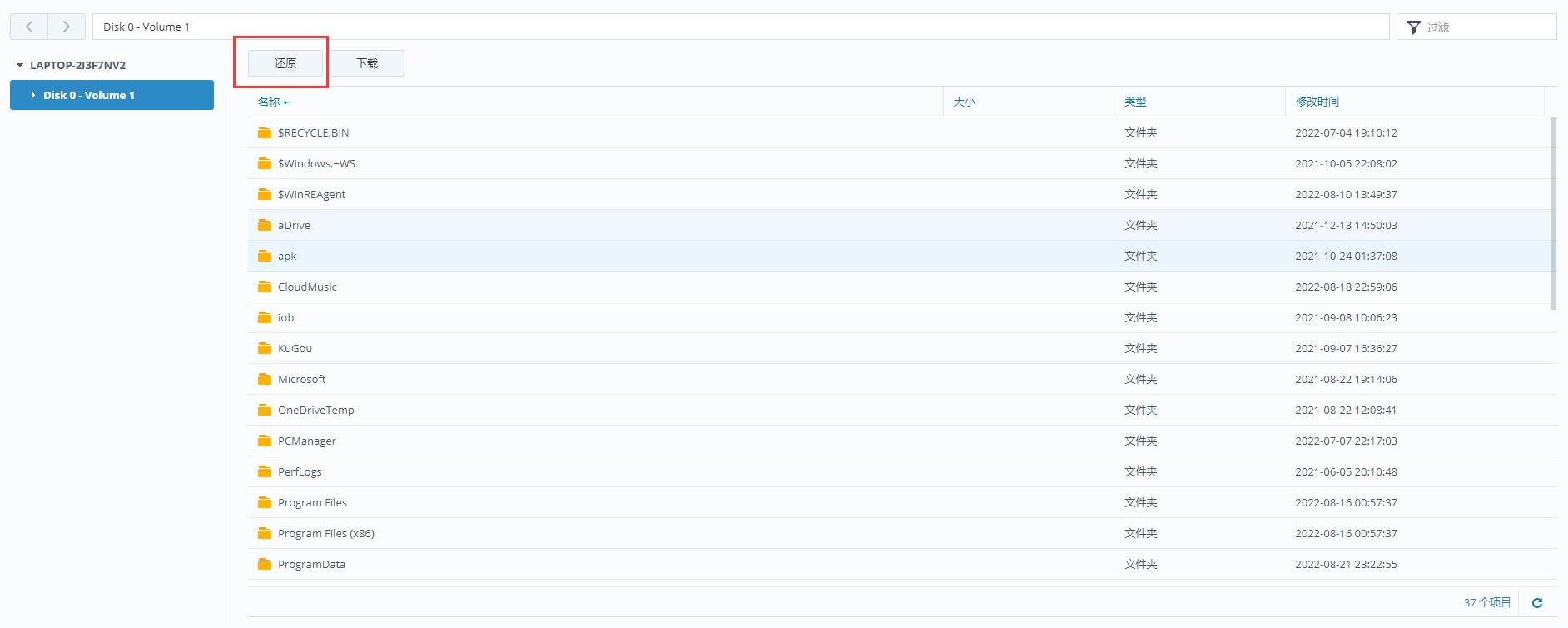Screen dimensions: 1568x628
Task: Select the aDrive folder icon
Action: point(265,225)
